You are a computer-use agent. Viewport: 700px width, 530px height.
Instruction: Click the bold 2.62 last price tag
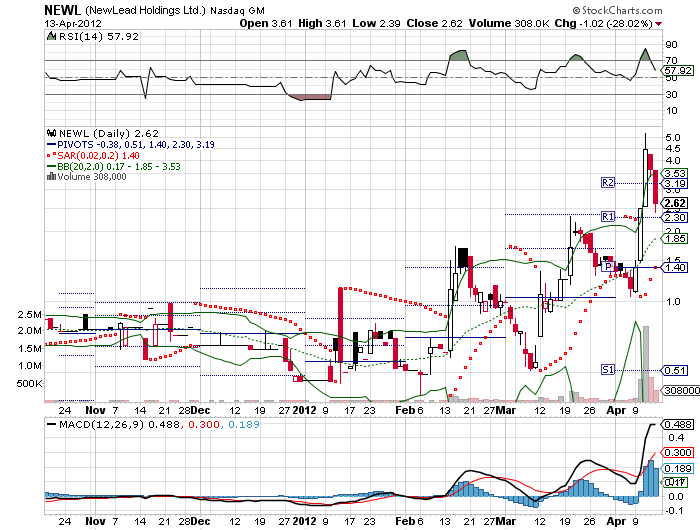pos(675,203)
